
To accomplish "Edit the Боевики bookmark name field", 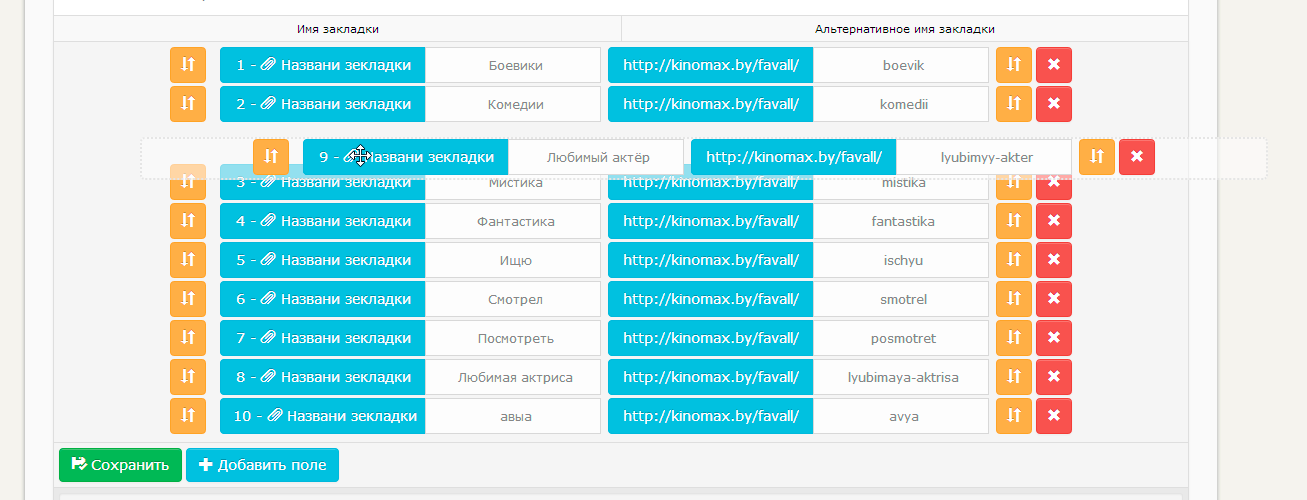I will (x=513, y=65).
